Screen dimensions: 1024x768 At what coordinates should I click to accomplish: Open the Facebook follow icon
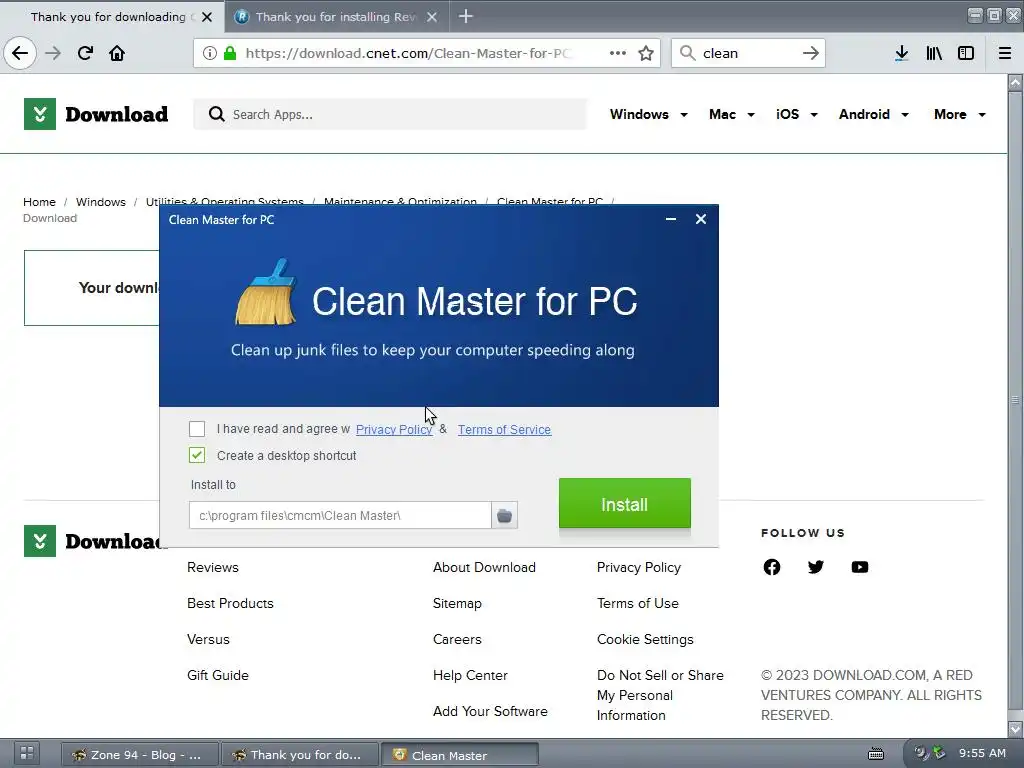click(x=772, y=567)
